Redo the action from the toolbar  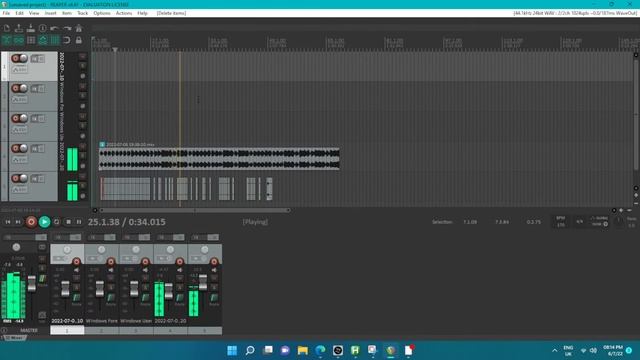pyautogui.click(x=67, y=28)
